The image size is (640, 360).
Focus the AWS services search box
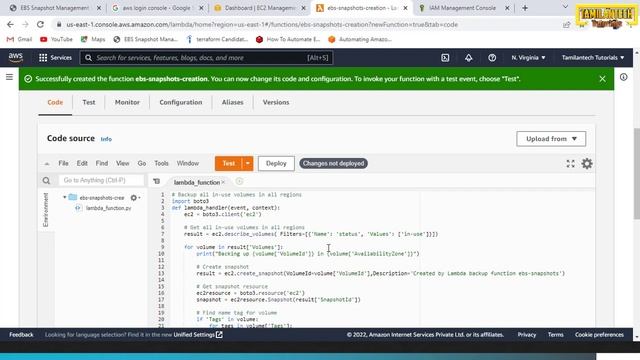pyautogui.click(x=207, y=58)
